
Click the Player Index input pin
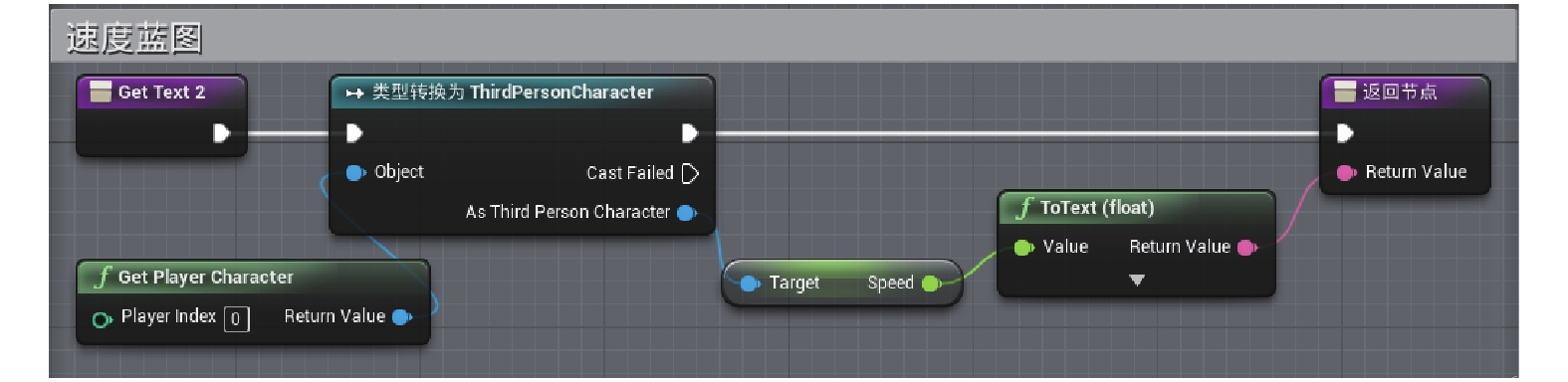point(102,318)
